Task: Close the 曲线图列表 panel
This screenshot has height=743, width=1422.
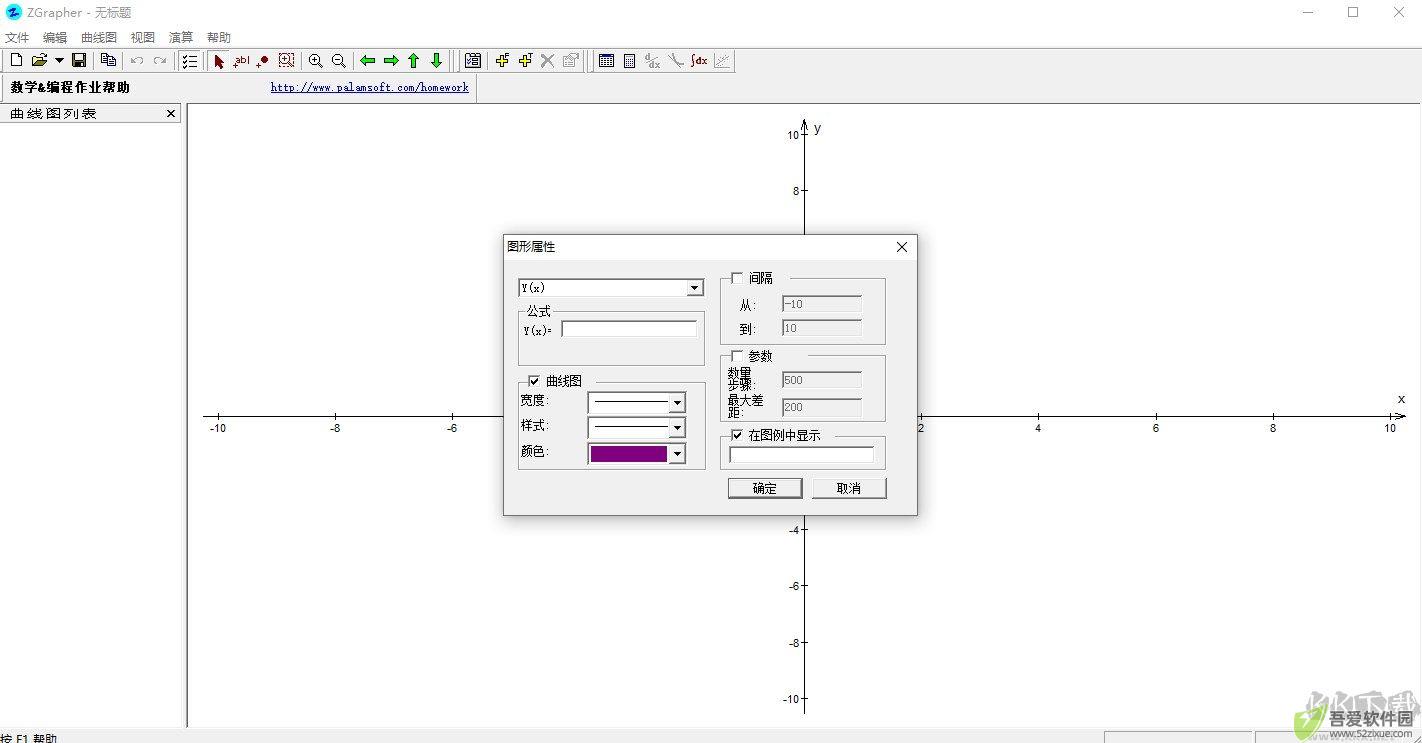Action: coord(171,114)
